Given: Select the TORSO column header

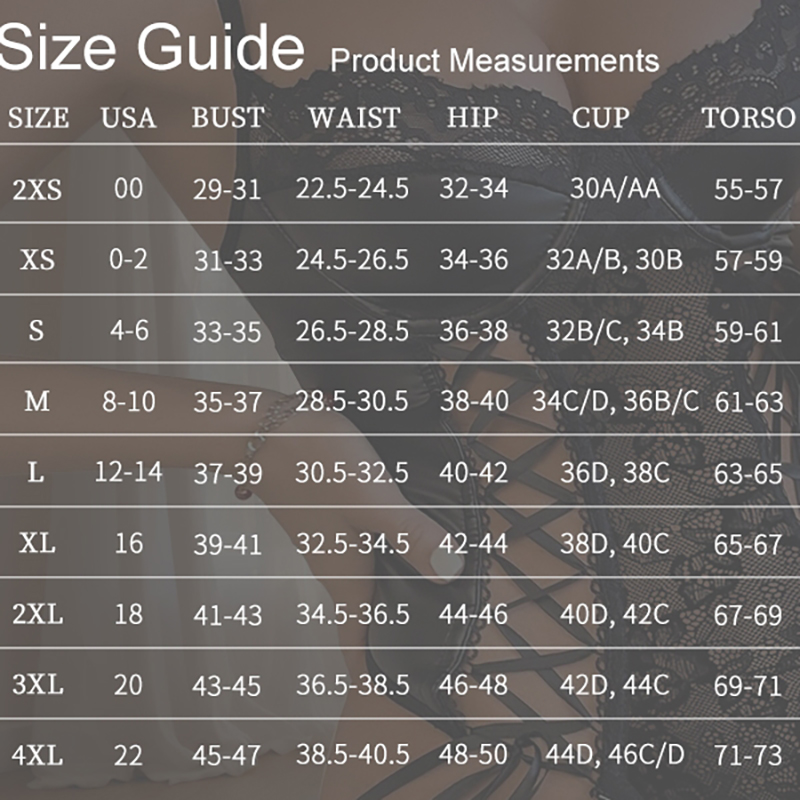Looking at the screenshot, I should (748, 118).
